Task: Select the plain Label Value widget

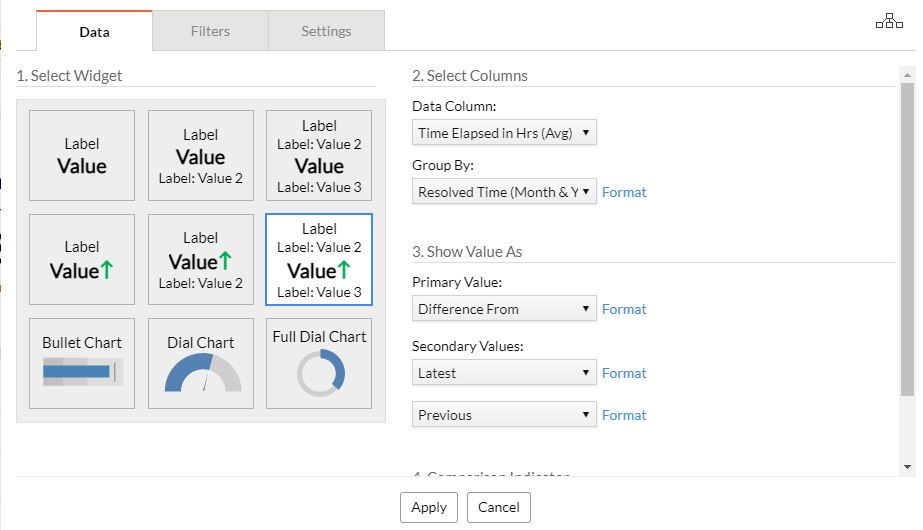Action: 82,155
